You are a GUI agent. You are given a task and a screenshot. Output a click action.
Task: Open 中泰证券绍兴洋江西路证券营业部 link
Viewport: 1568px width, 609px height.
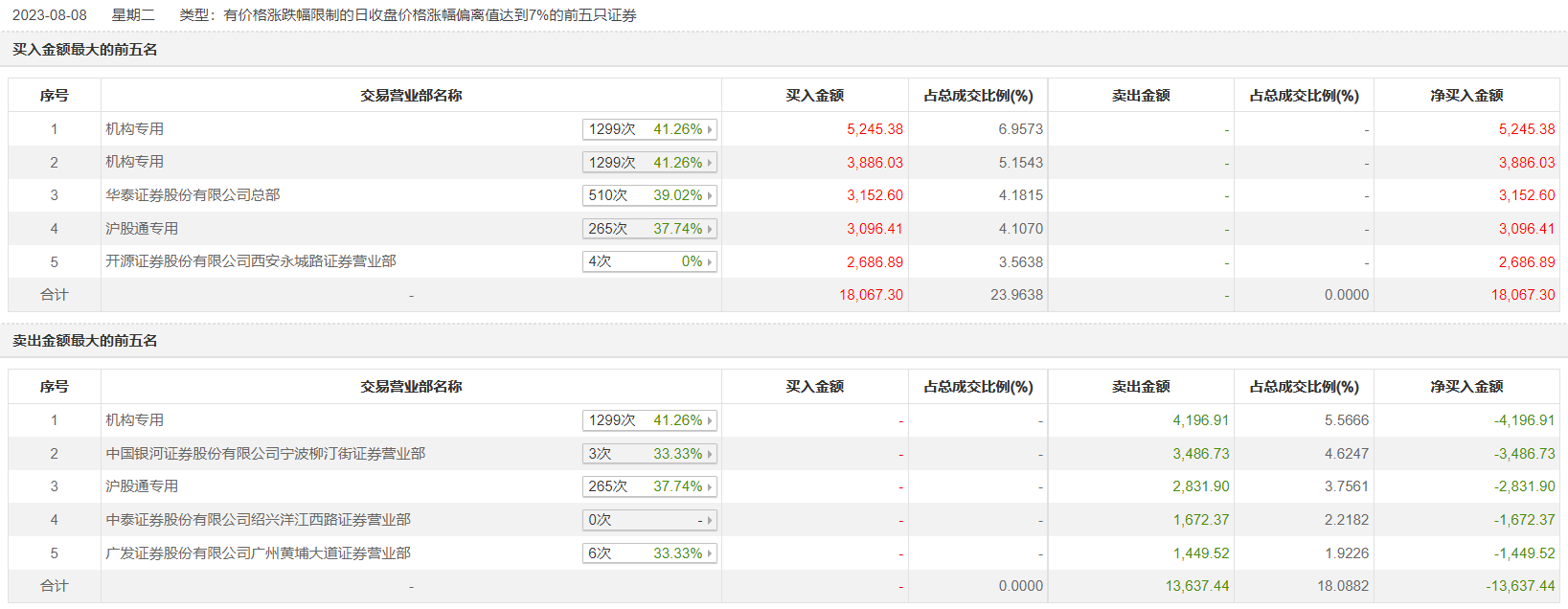click(x=259, y=520)
